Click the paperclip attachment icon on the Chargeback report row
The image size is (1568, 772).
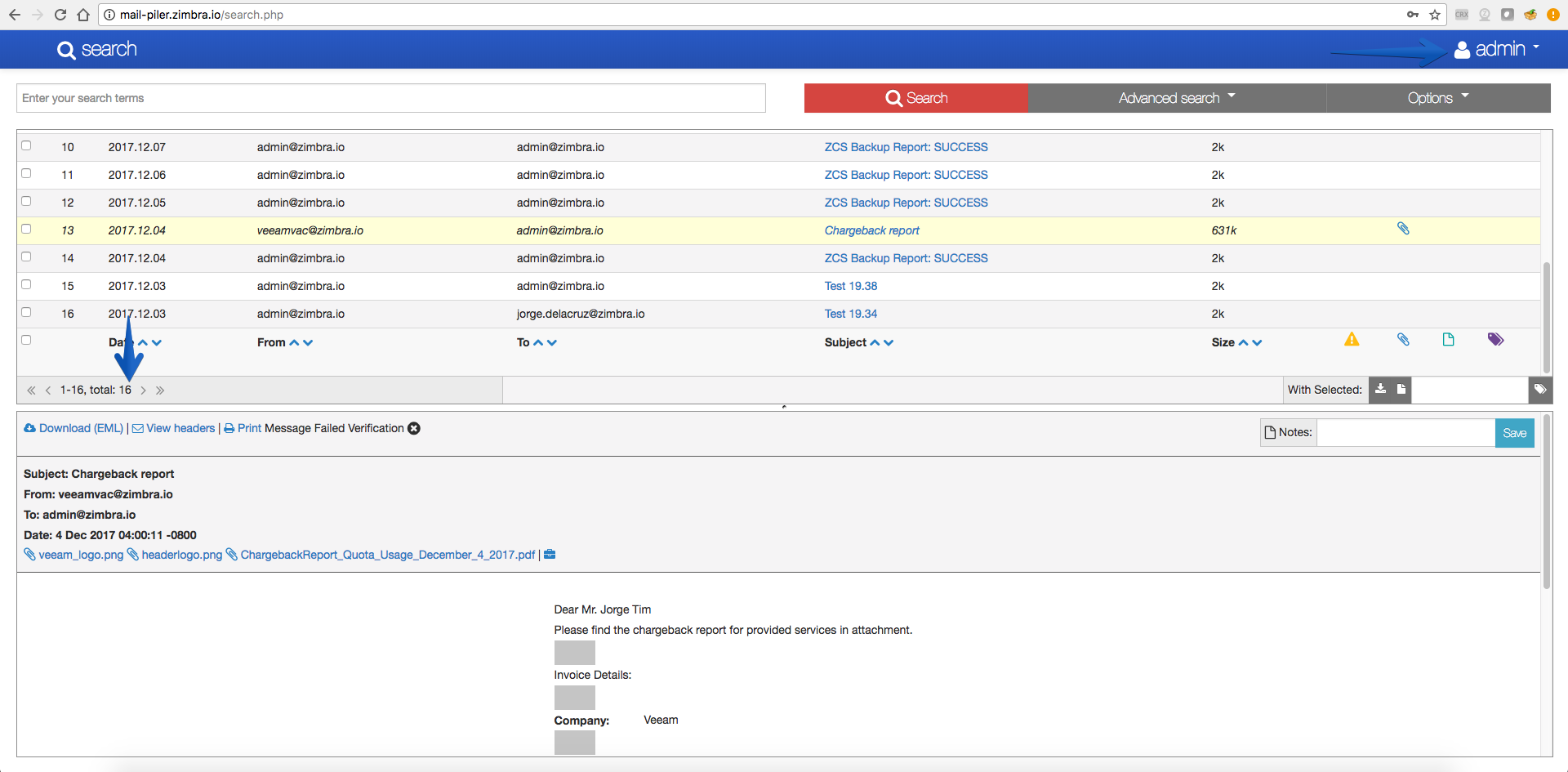(x=1403, y=229)
